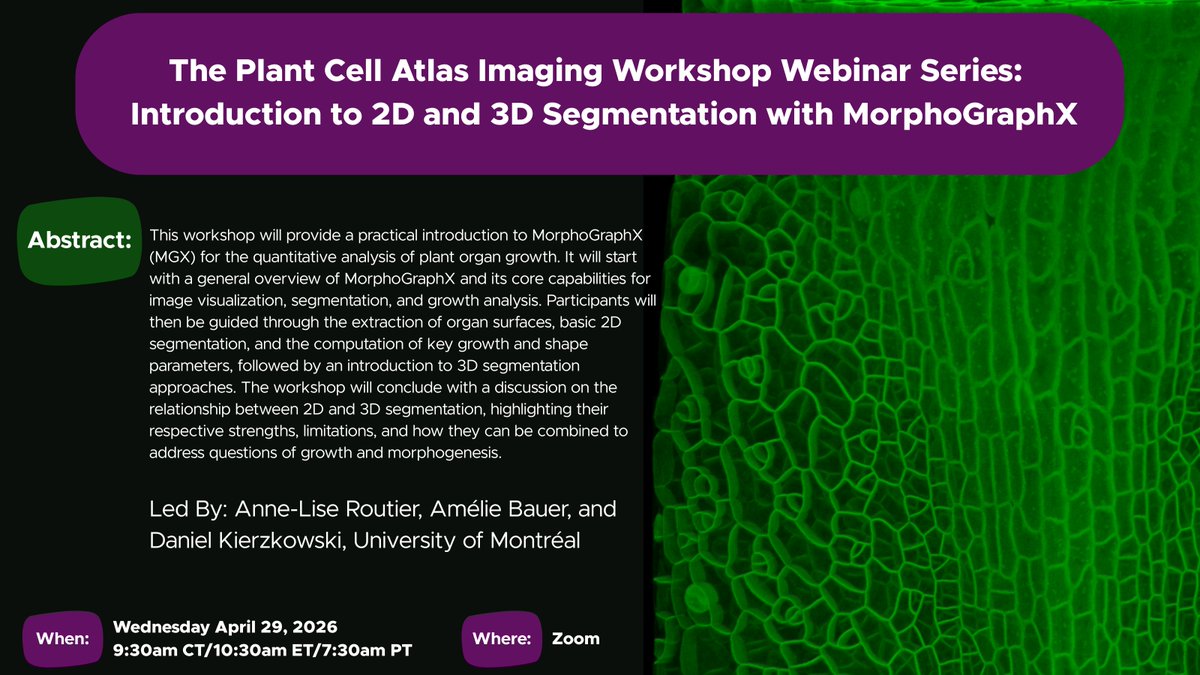Click the title line "Introduction to 2D and 3D Segmentation with MorphoGraphX"
Viewport: 1200px width, 675px height.
pyautogui.click(x=603, y=116)
